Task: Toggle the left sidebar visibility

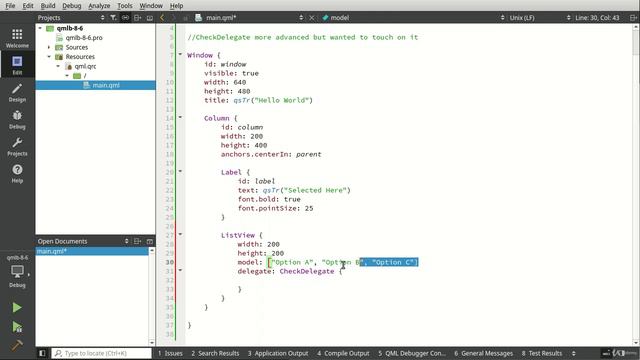Action: click(x=42, y=353)
